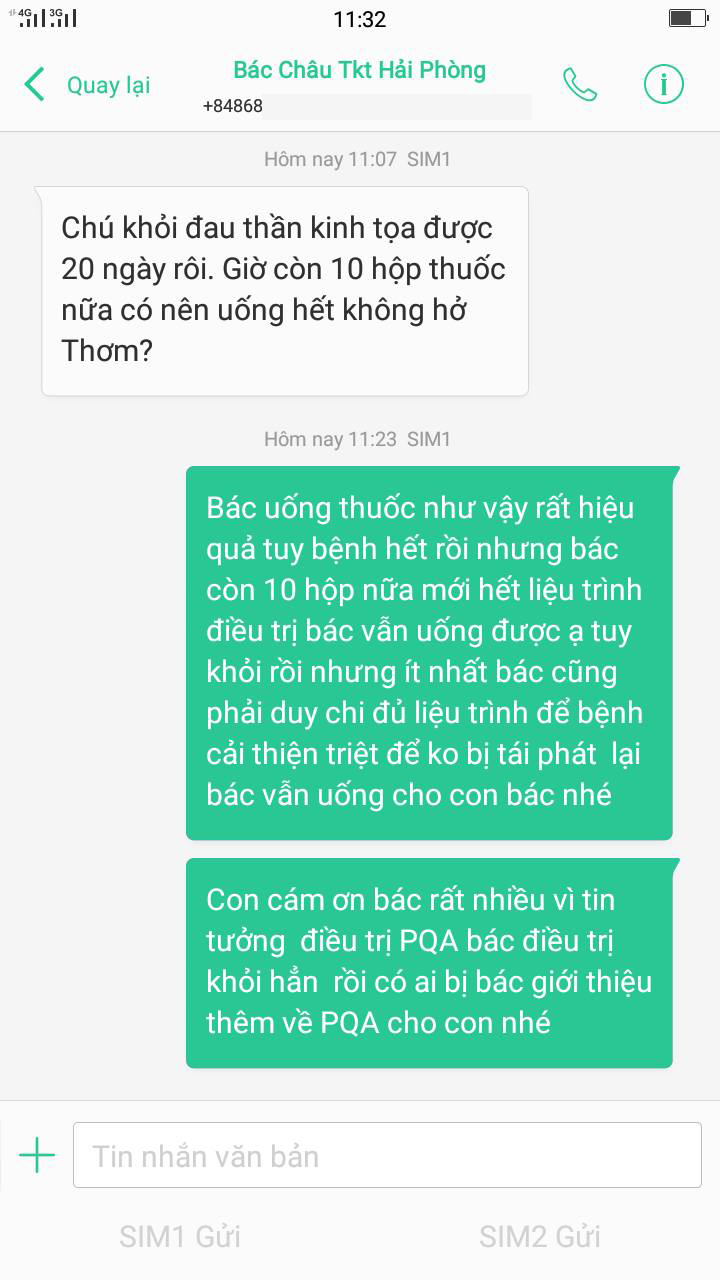Go back with the Quay lại link

tap(108, 86)
